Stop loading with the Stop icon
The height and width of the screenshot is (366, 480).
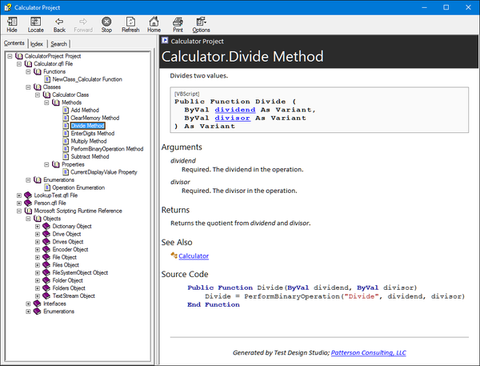[106, 25]
